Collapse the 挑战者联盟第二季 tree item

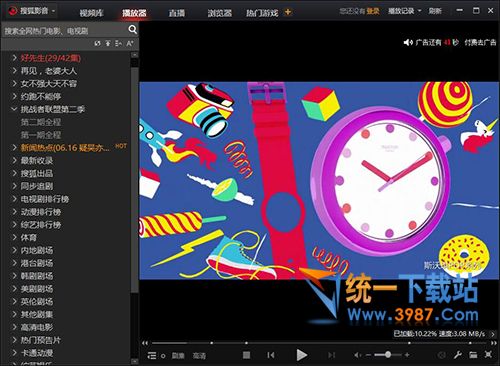pyautogui.click(x=14, y=109)
